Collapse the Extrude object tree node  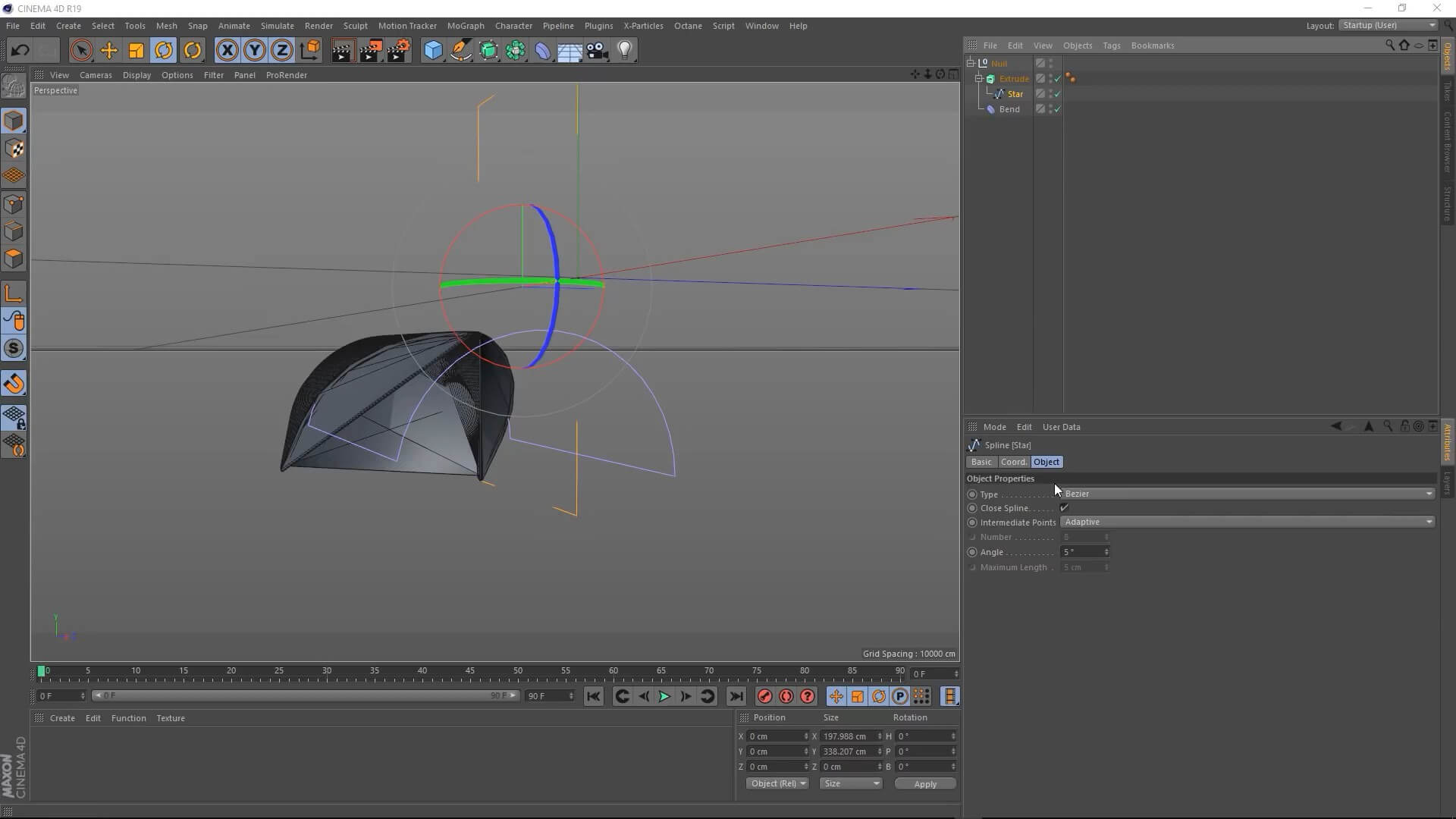coord(979,78)
